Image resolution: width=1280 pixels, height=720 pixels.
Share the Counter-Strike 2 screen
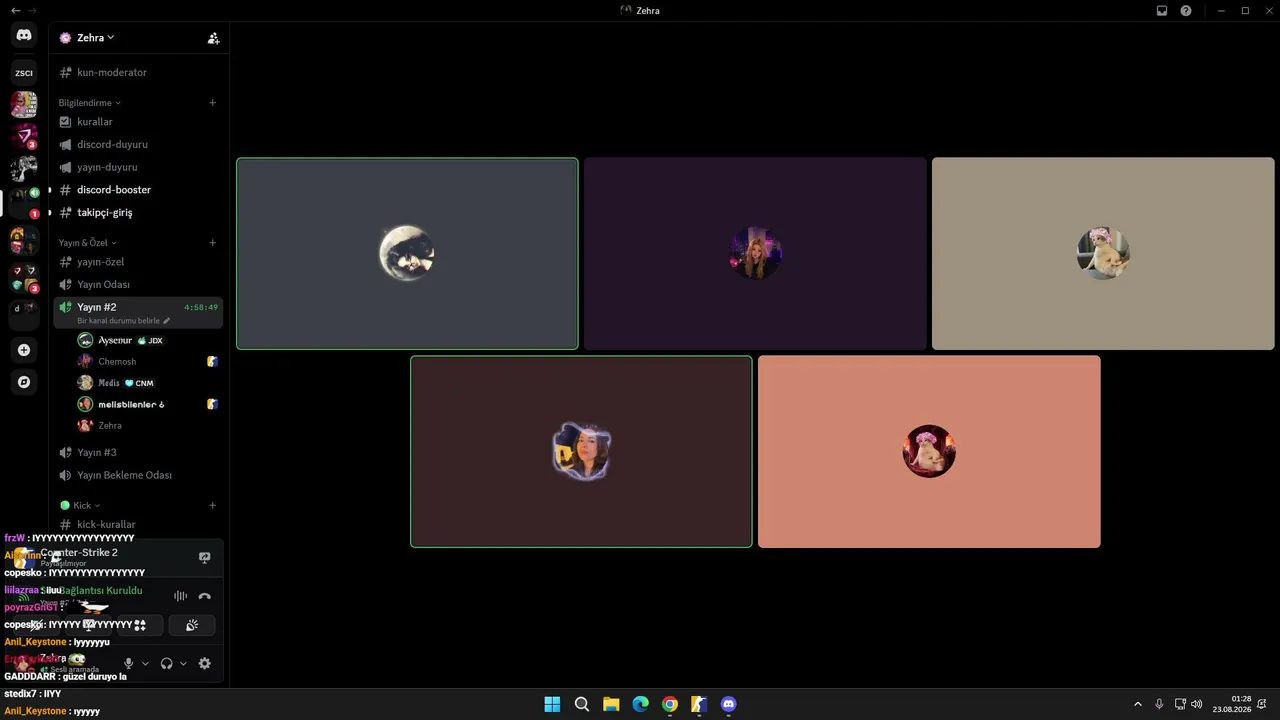205,558
